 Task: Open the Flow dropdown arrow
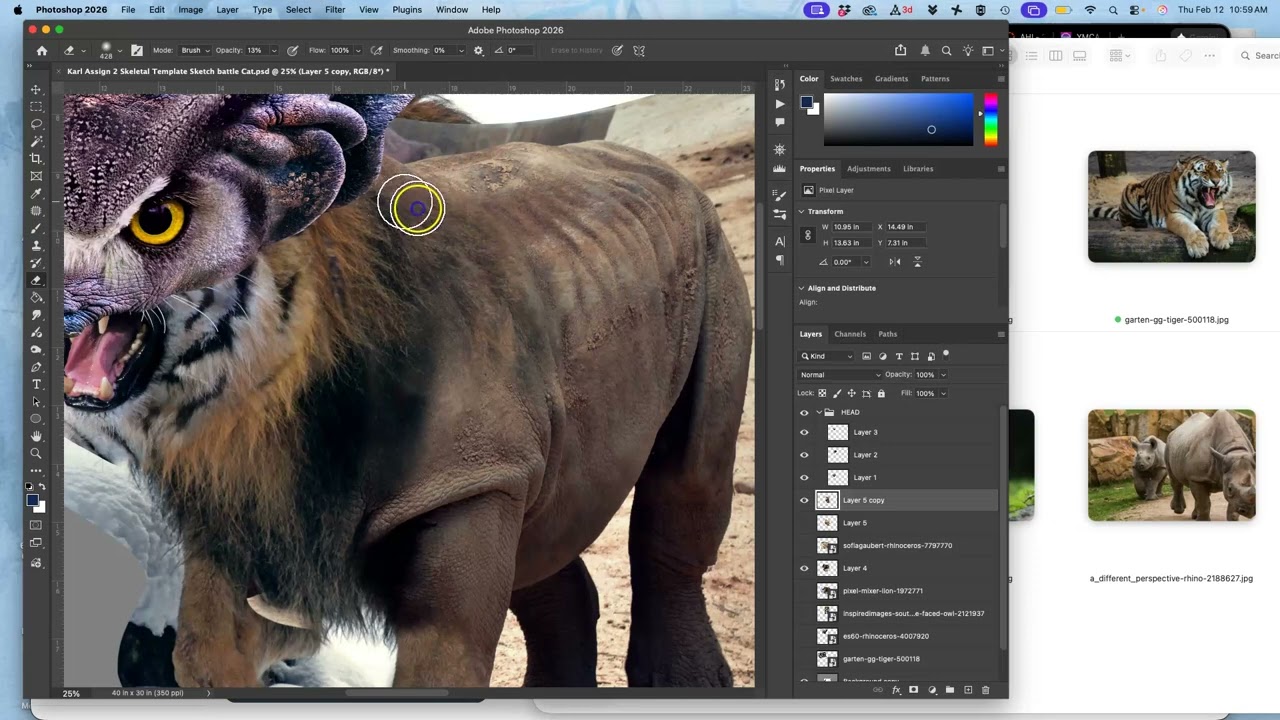point(358,50)
